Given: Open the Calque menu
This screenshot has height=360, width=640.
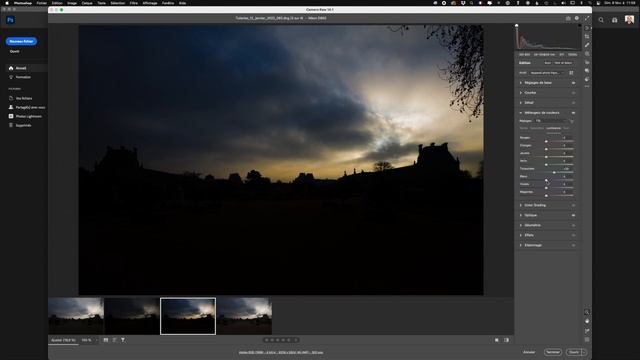Looking at the screenshot, I should tap(87, 3).
